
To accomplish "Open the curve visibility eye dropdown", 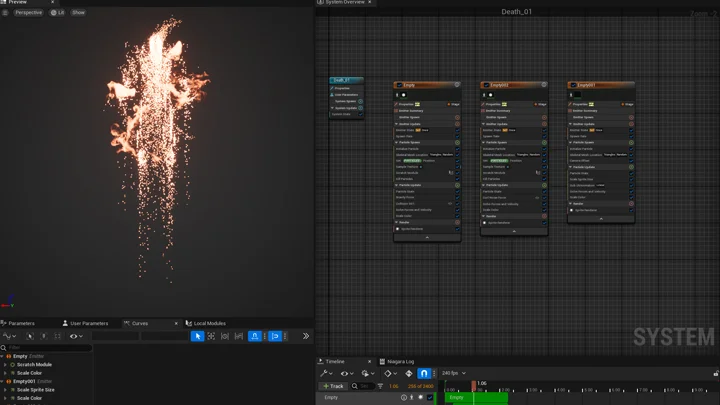I will click(76, 336).
